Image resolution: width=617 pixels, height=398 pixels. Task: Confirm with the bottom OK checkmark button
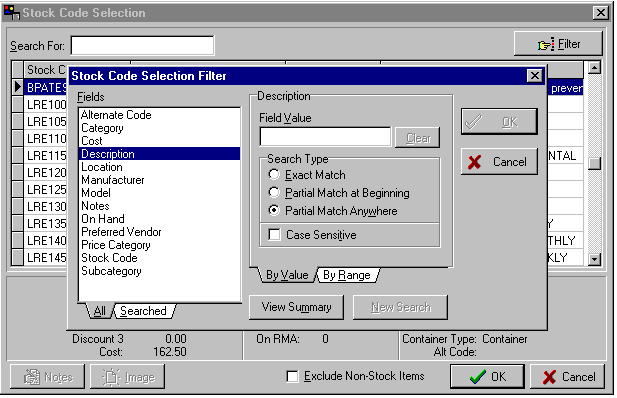487,377
